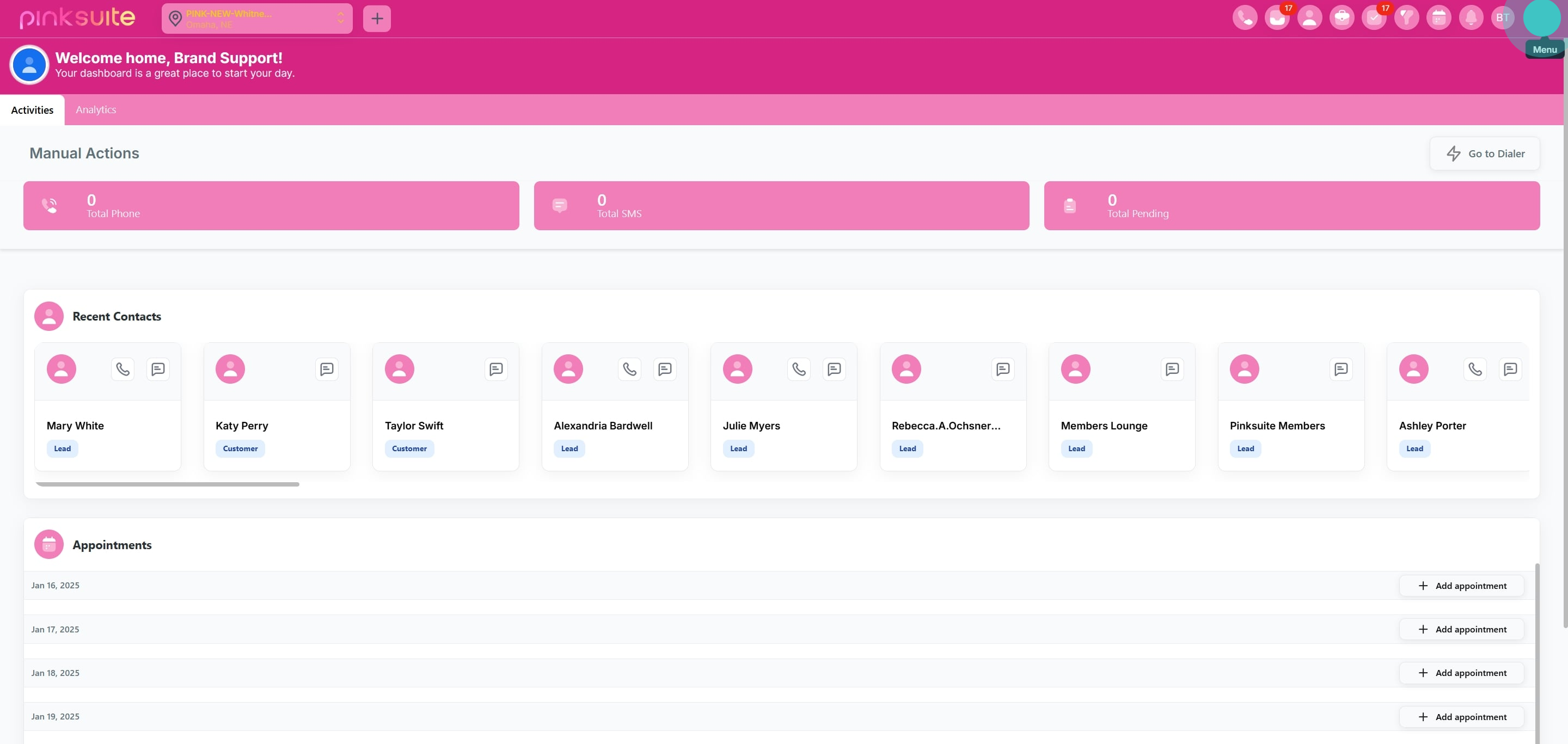This screenshot has width=1568, height=744.
Task: Open the teal Menu circle button
Action: [x=1541, y=17]
